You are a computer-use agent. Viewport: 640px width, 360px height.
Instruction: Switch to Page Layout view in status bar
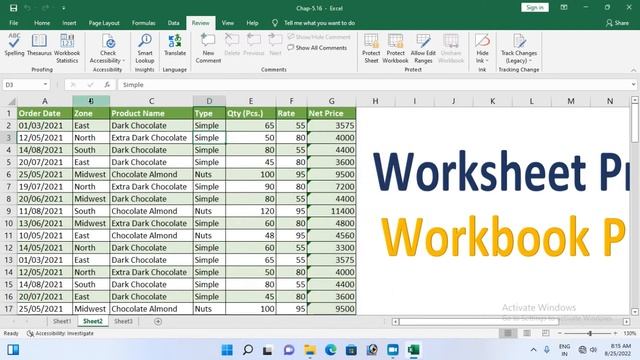(527, 333)
